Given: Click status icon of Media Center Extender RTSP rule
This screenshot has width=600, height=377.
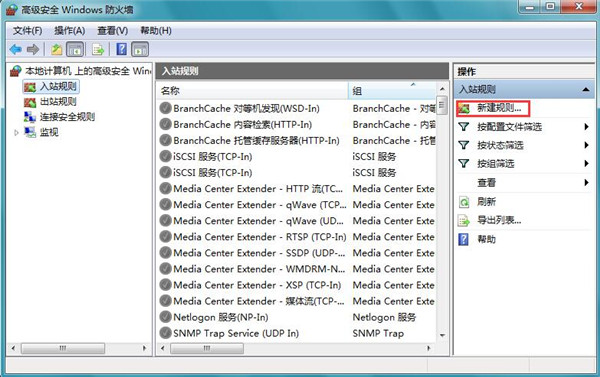Looking at the screenshot, I should pyautogui.click(x=165, y=237).
